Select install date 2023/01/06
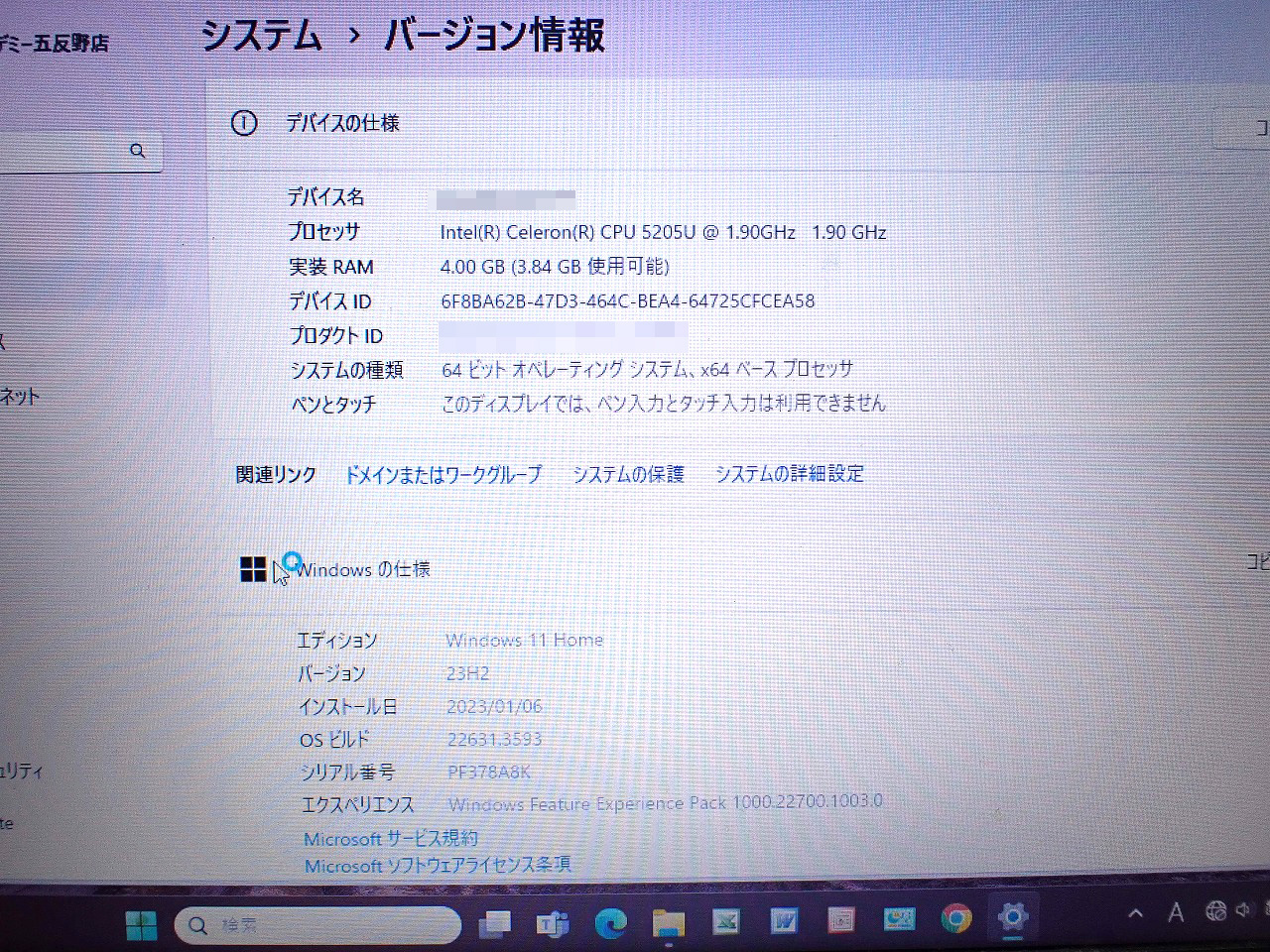This screenshot has width=1270, height=952. click(x=494, y=706)
